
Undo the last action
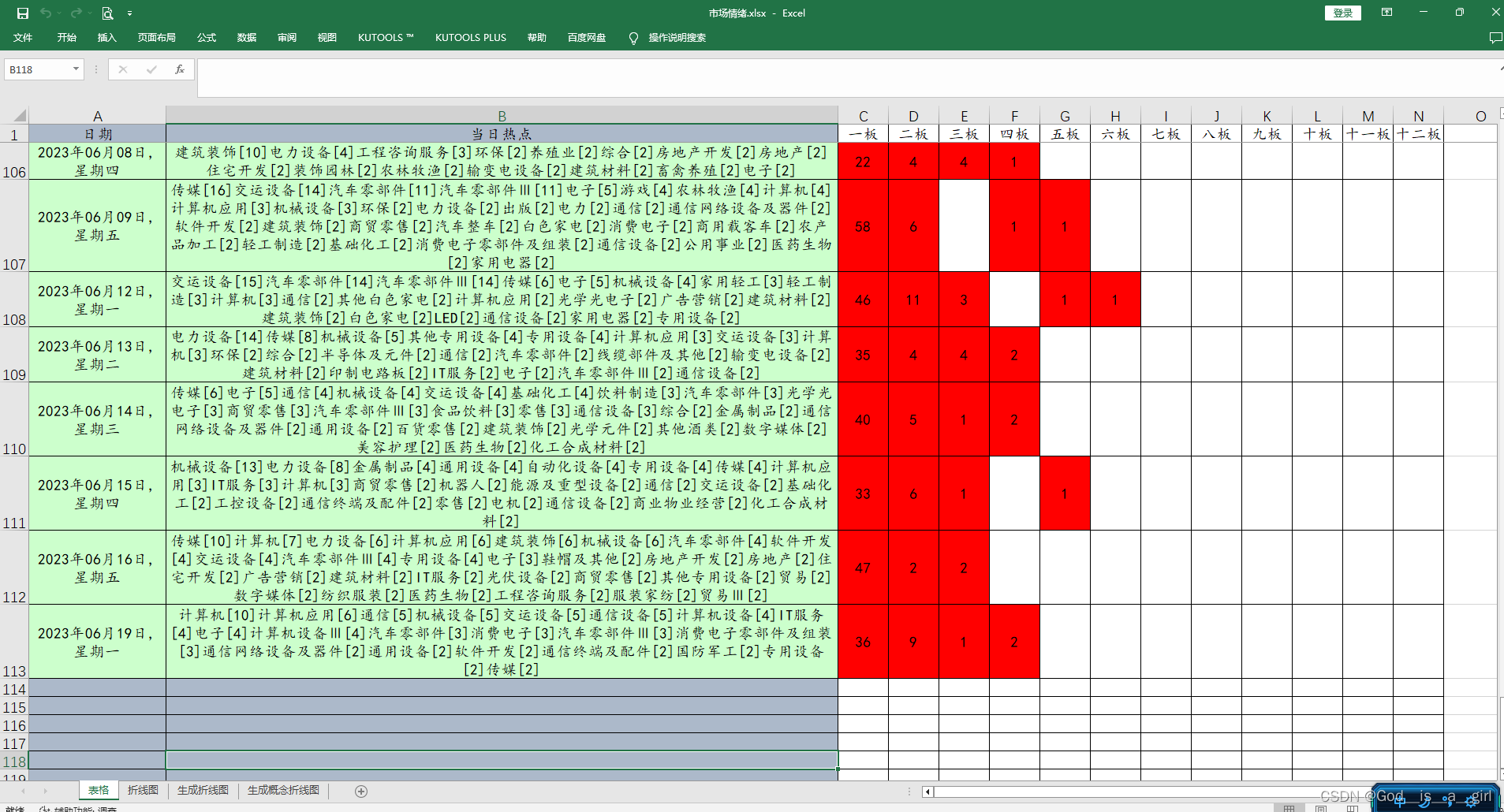pos(46,13)
